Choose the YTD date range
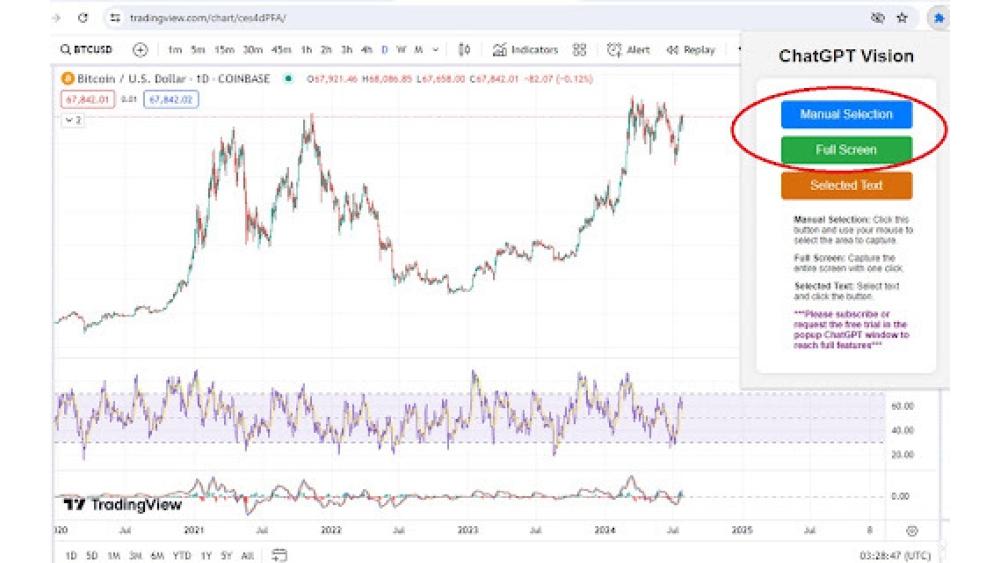This screenshot has width=1000, height=563. pyautogui.click(x=181, y=555)
